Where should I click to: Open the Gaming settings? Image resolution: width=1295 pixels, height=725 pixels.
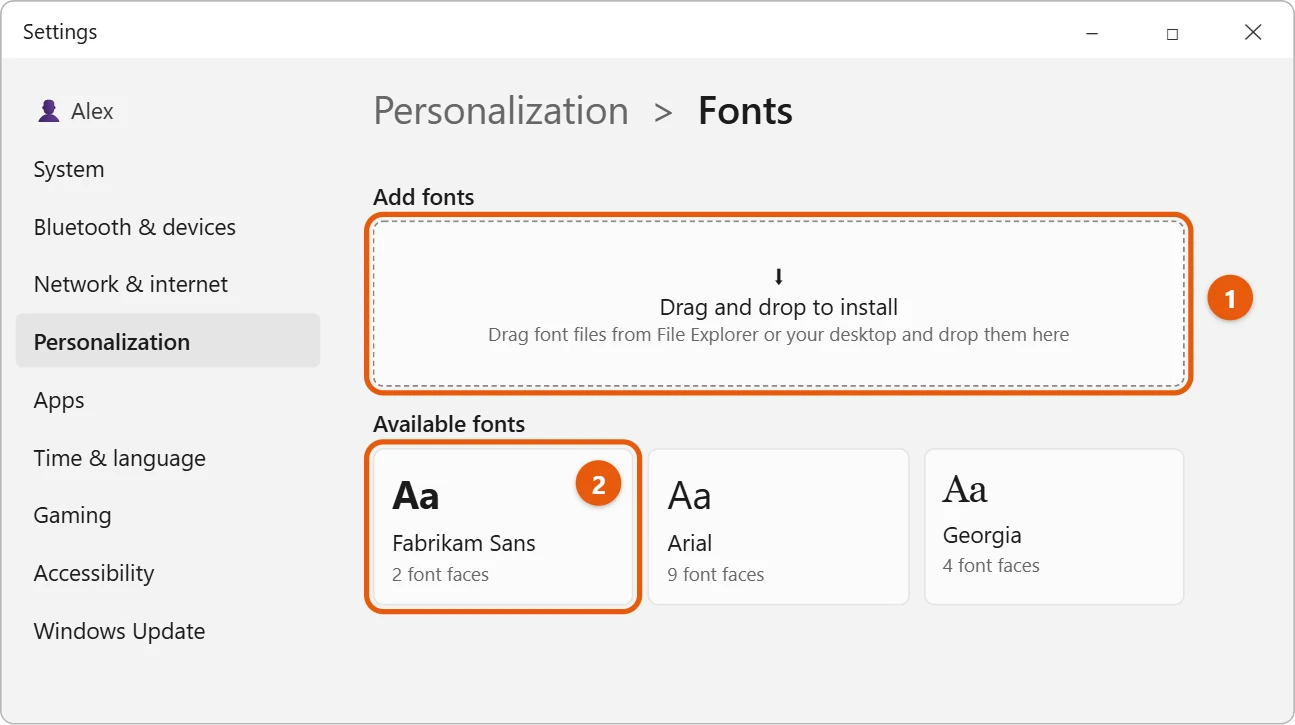(x=72, y=515)
